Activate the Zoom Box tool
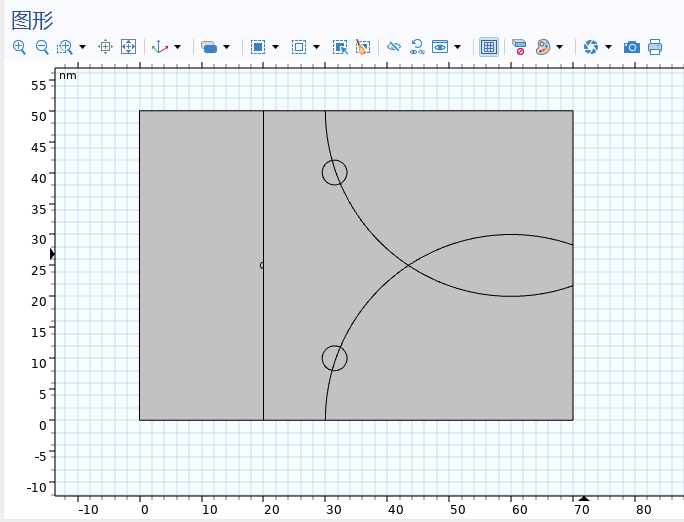 tap(65, 47)
